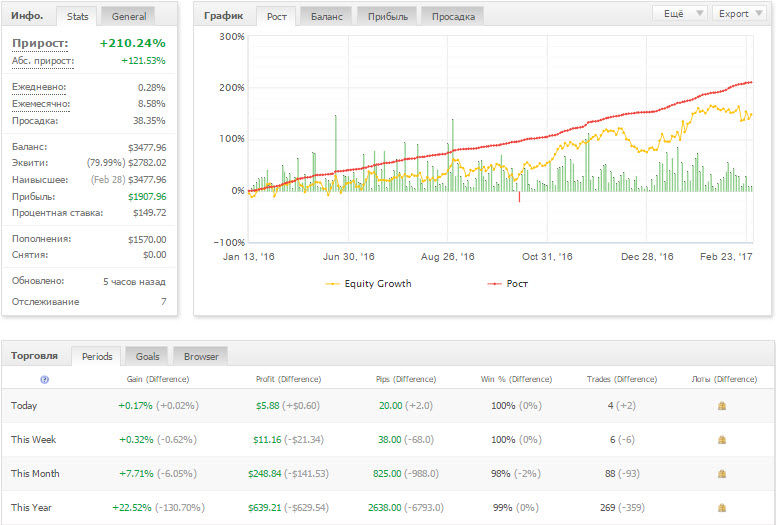Click the Снятия $0.00 value
This screenshot has width=776, height=525.
point(154,255)
